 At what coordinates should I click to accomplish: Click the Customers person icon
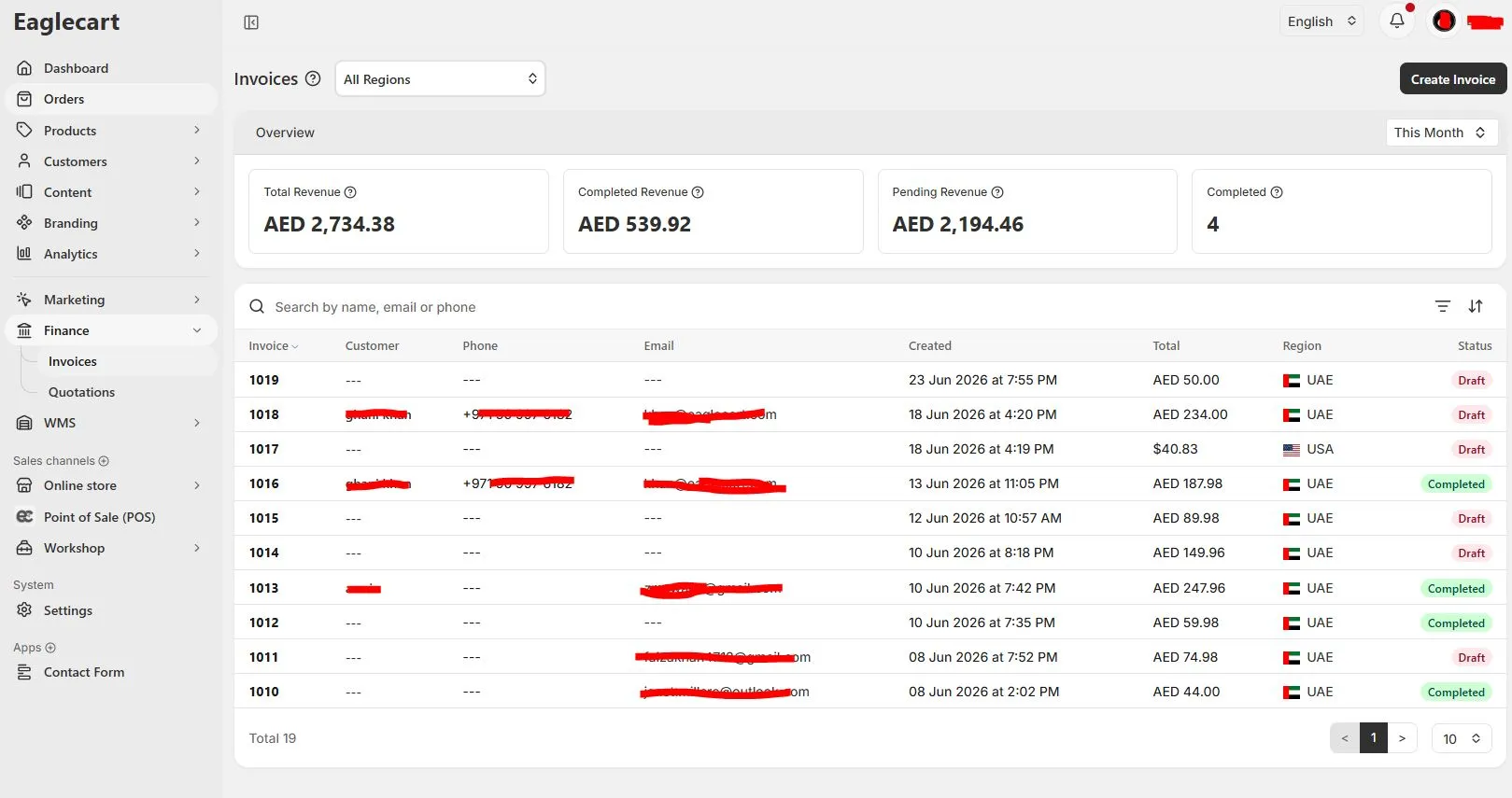coord(24,161)
